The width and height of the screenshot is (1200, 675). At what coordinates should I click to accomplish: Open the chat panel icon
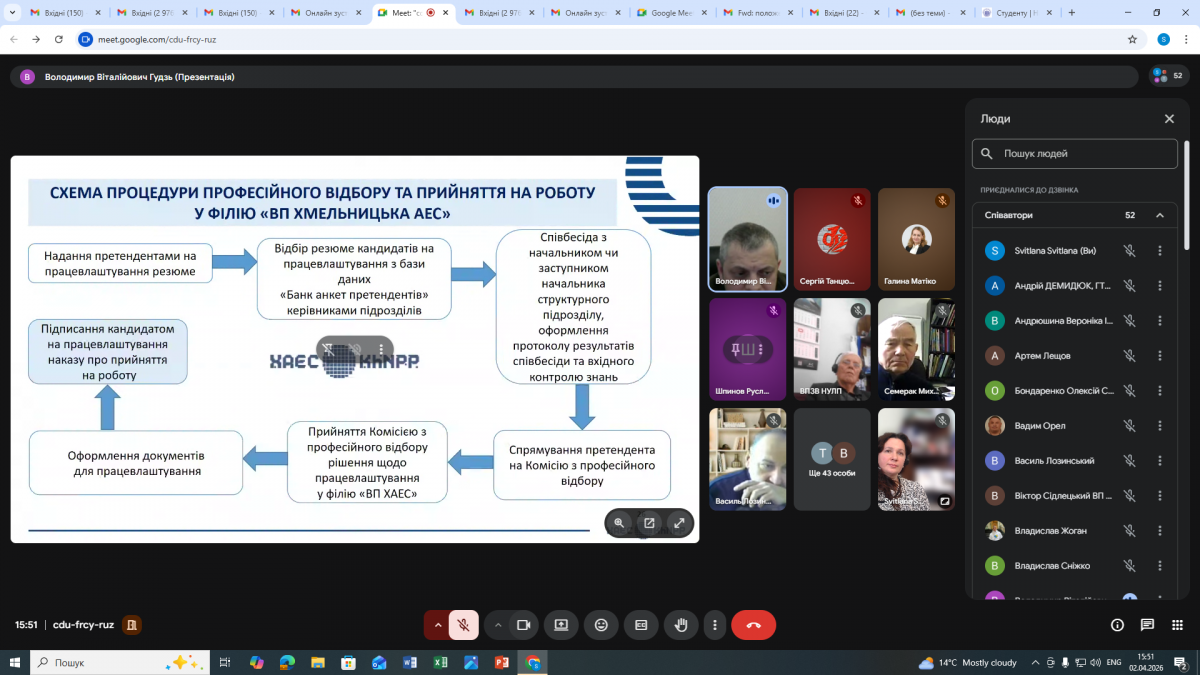pos(1147,625)
